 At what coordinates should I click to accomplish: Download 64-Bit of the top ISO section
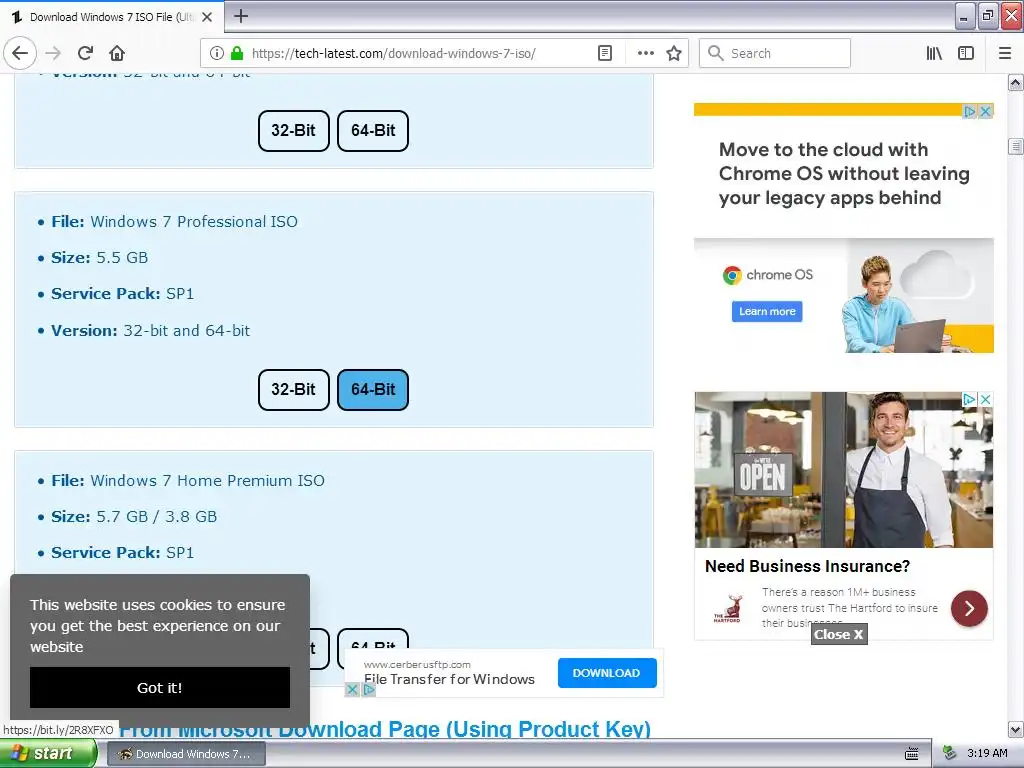tap(373, 131)
